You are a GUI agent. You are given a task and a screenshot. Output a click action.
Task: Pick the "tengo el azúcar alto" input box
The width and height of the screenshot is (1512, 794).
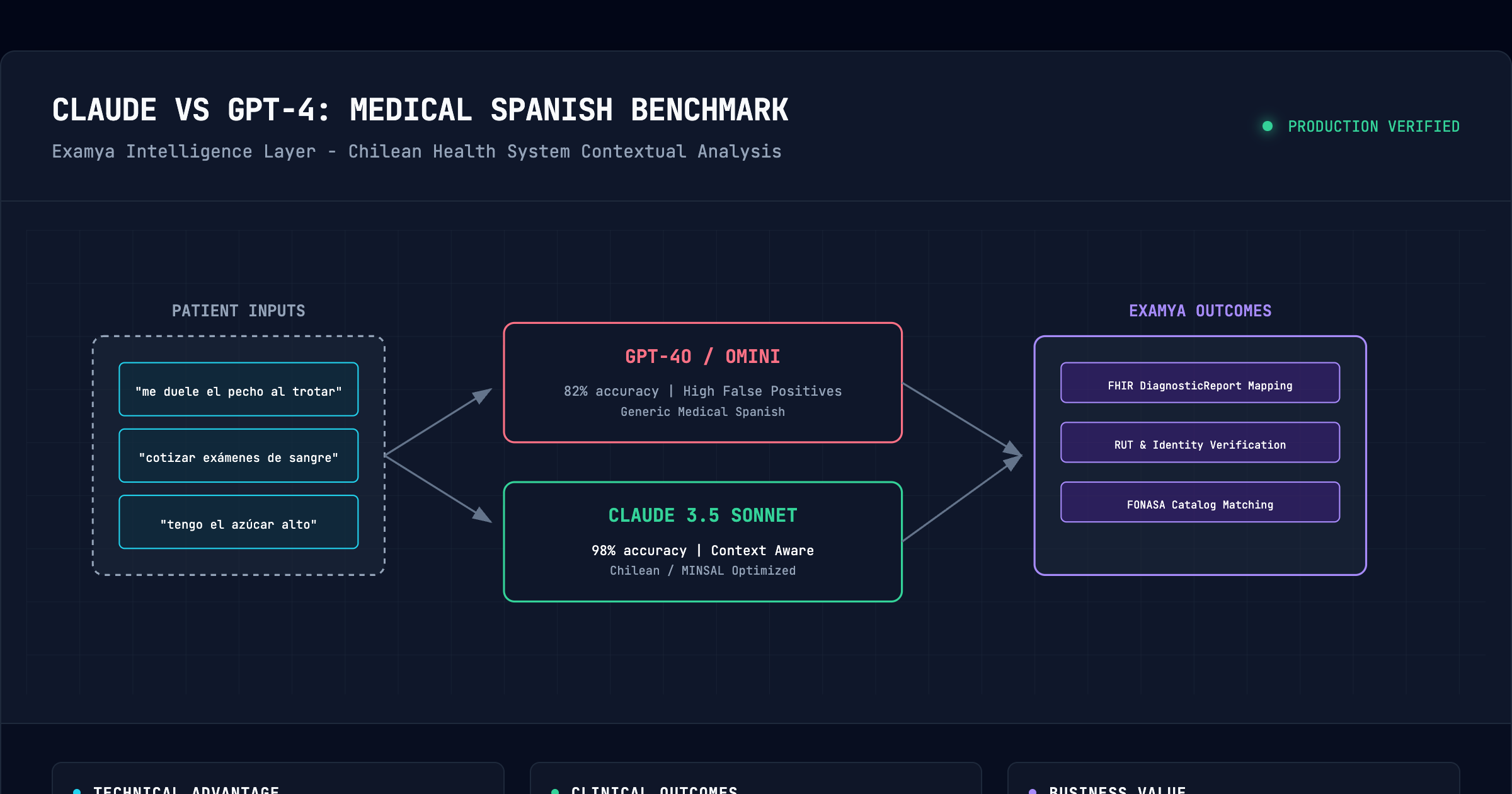[x=239, y=522]
